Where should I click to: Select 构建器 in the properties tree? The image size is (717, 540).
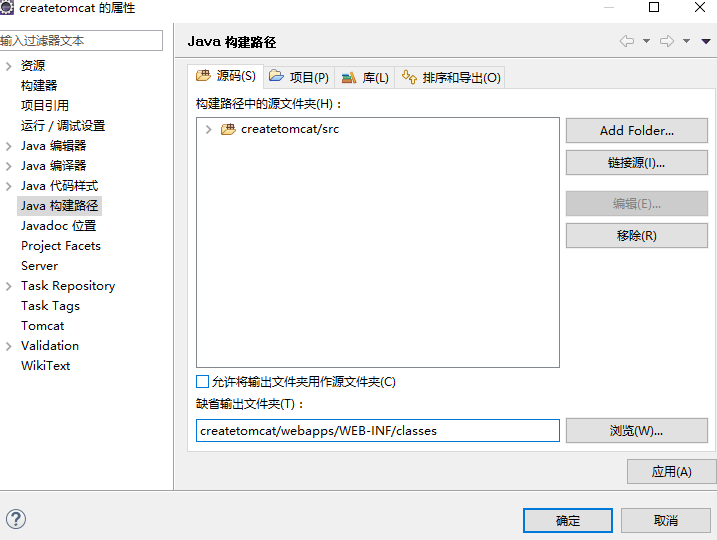(39, 86)
